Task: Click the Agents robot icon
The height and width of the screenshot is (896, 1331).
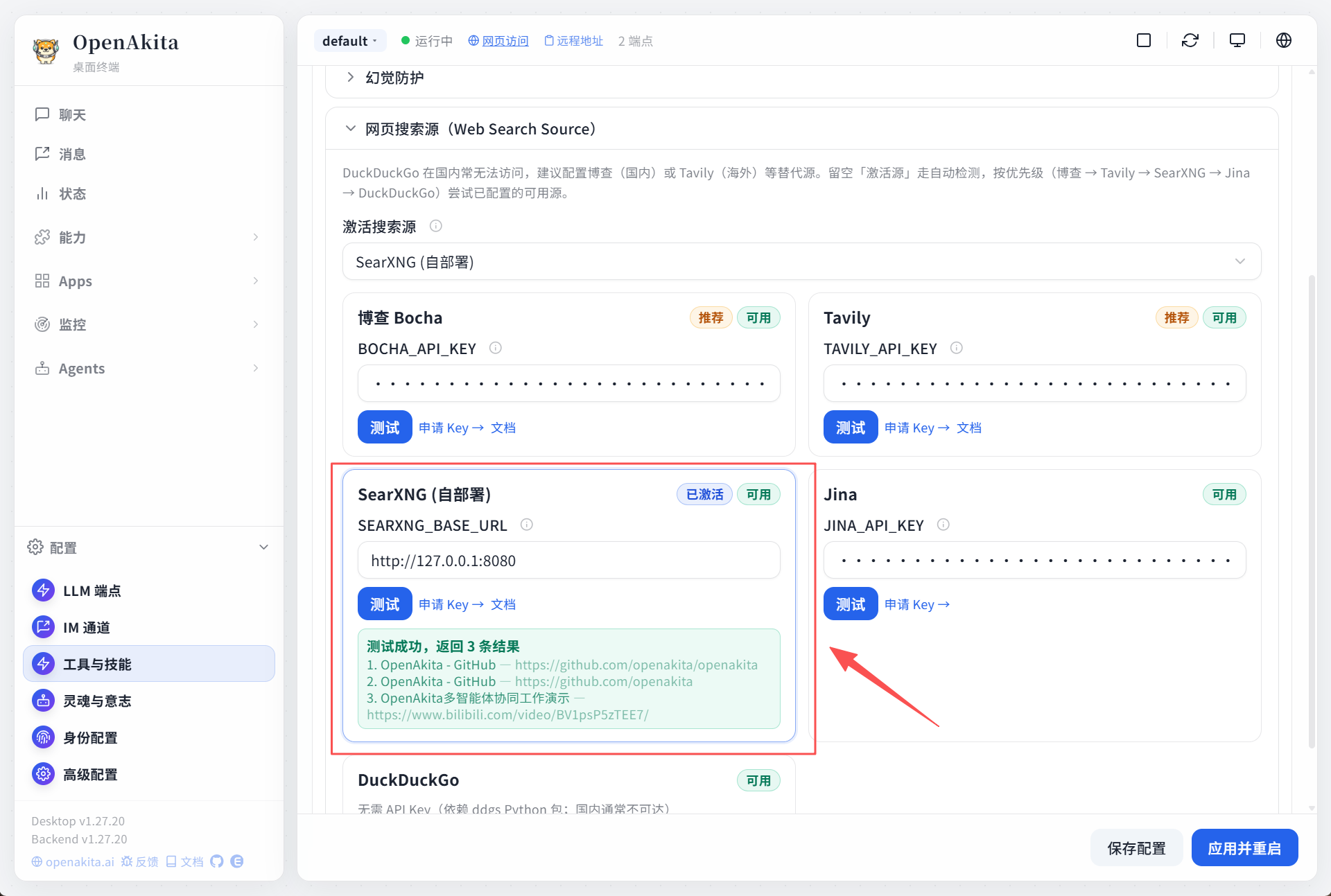Action: [42, 368]
